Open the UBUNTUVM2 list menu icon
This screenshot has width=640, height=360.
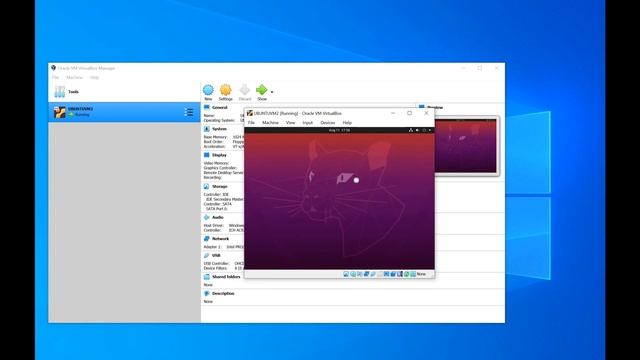(x=189, y=112)
